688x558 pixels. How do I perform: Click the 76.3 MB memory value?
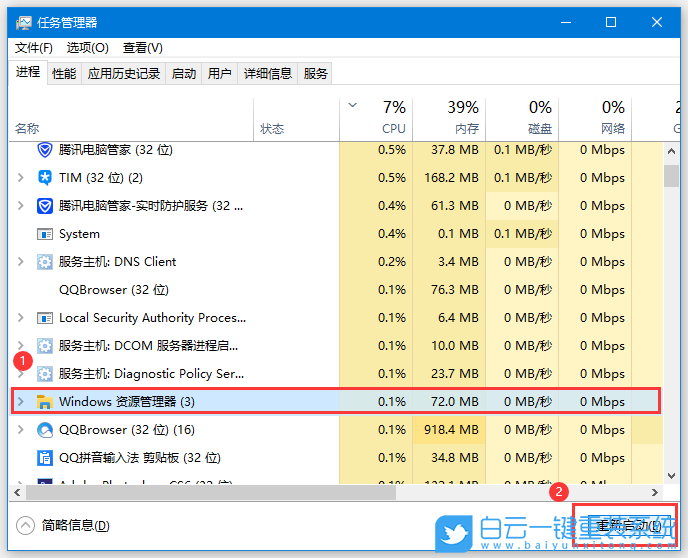pos(455,290)
